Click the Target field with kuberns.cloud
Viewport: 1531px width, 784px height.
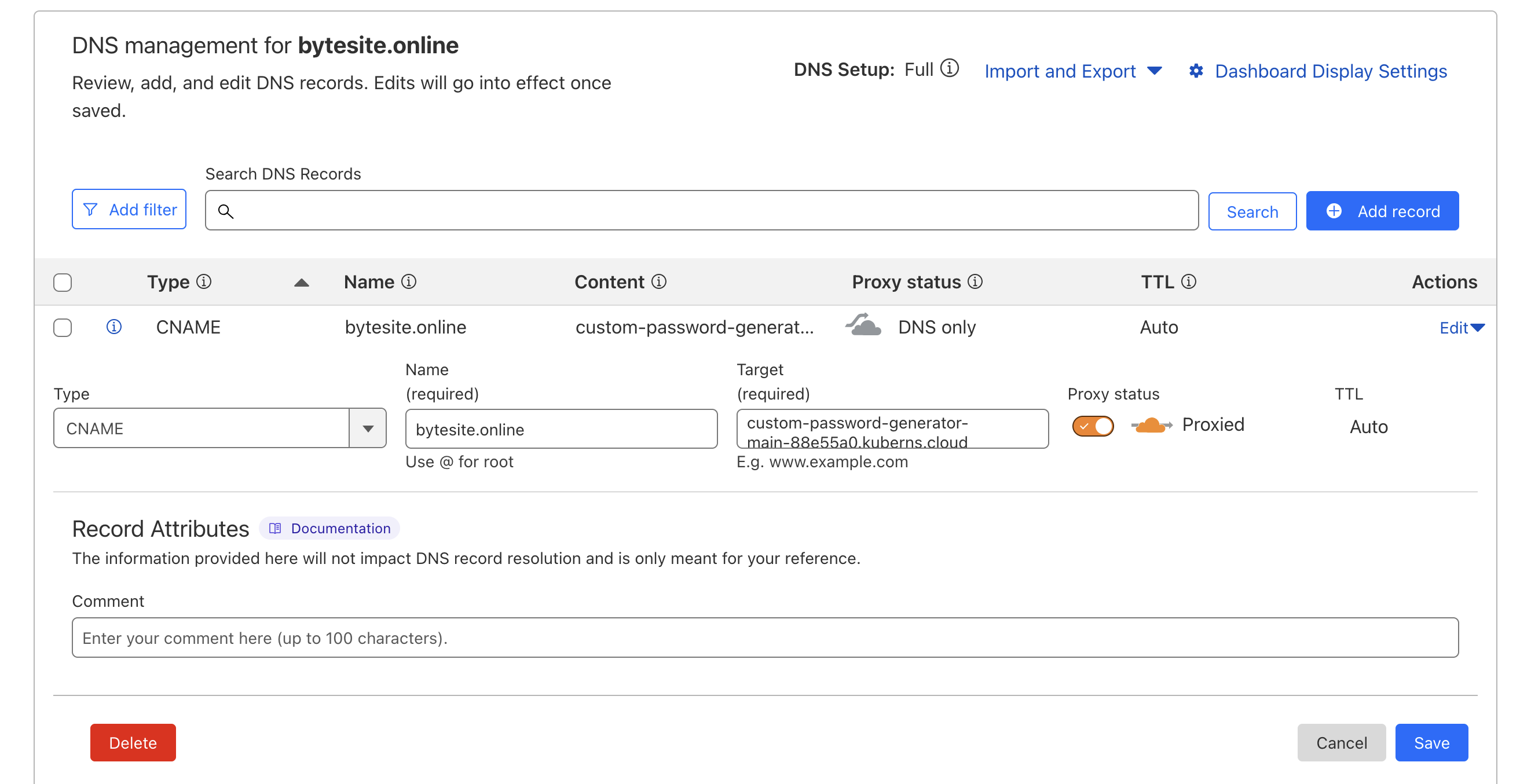(x=892, y=428)
